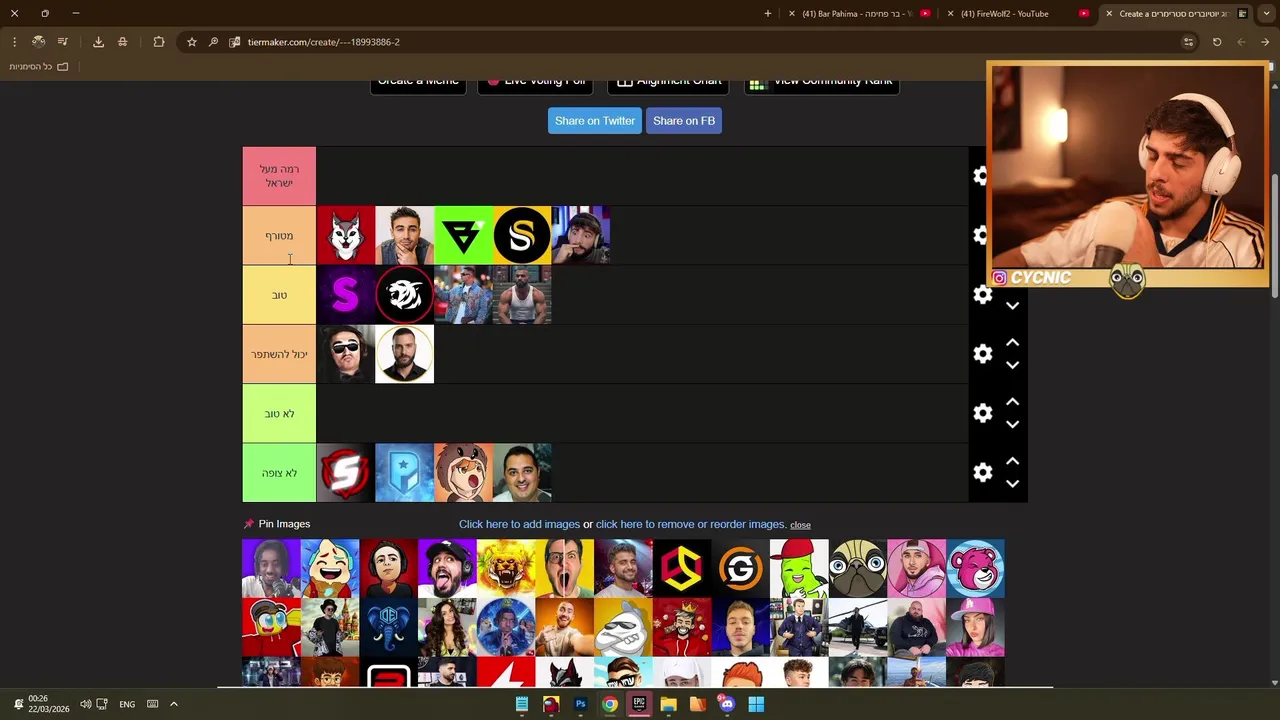Move the יכול להשתפר tier down

tap(1012, 365)
